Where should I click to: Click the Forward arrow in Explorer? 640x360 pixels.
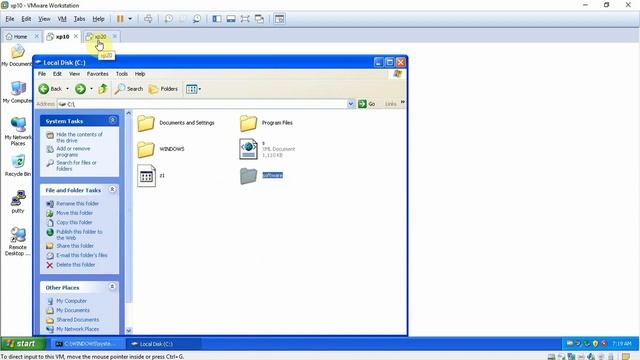coord(80,89)
